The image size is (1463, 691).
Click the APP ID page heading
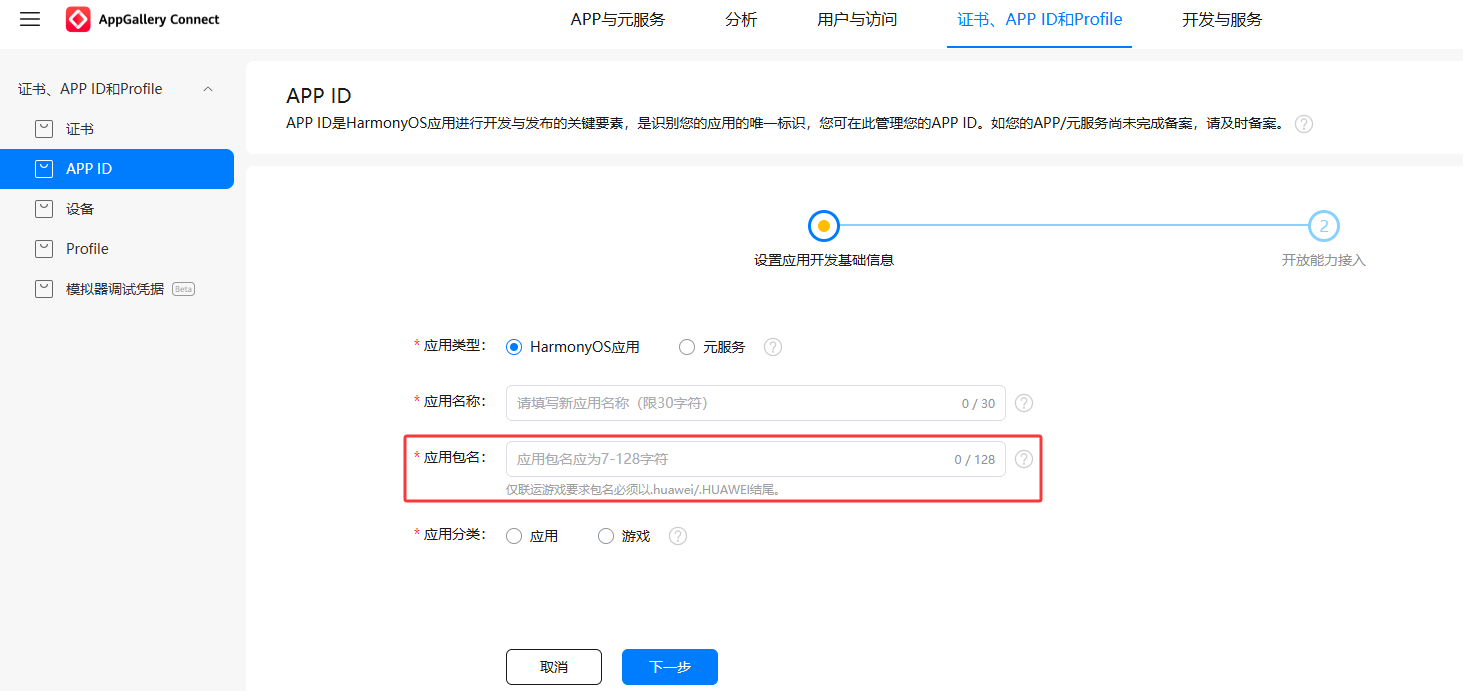point(319,96)
